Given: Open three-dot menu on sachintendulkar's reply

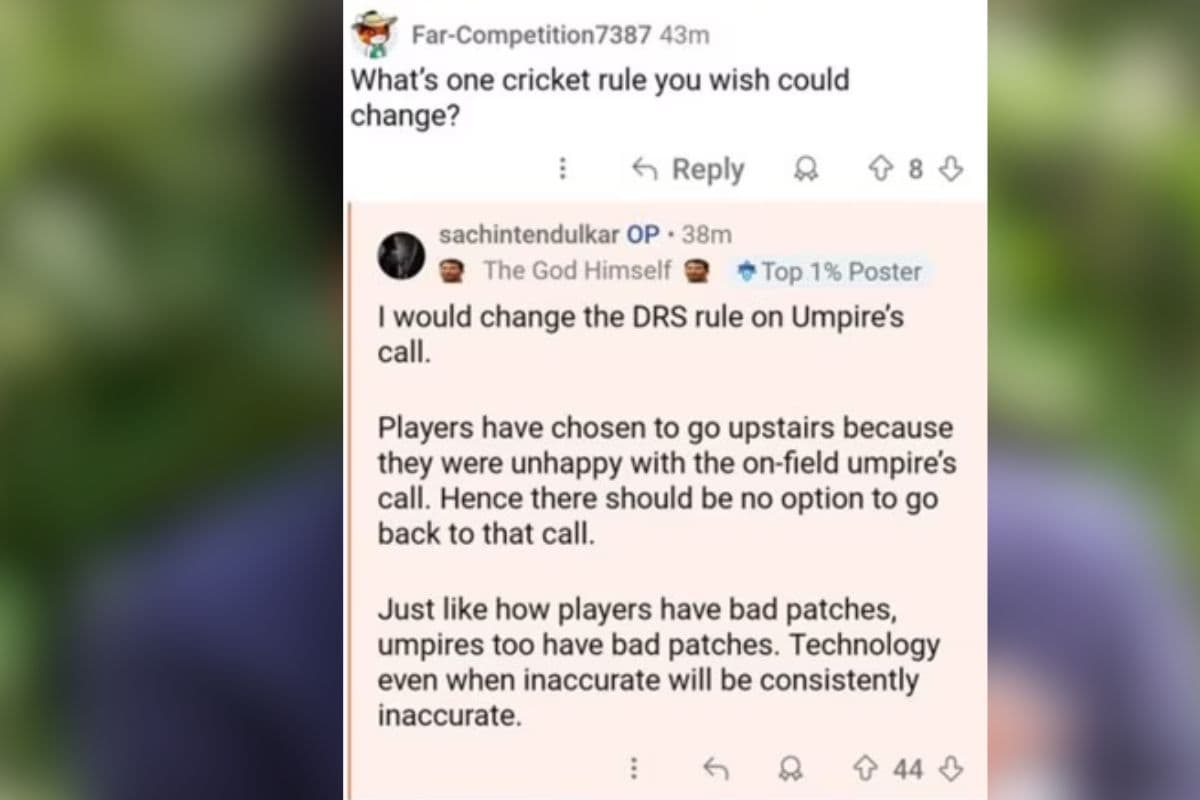Looking at the screenshot, I should (x=633, y=768).
